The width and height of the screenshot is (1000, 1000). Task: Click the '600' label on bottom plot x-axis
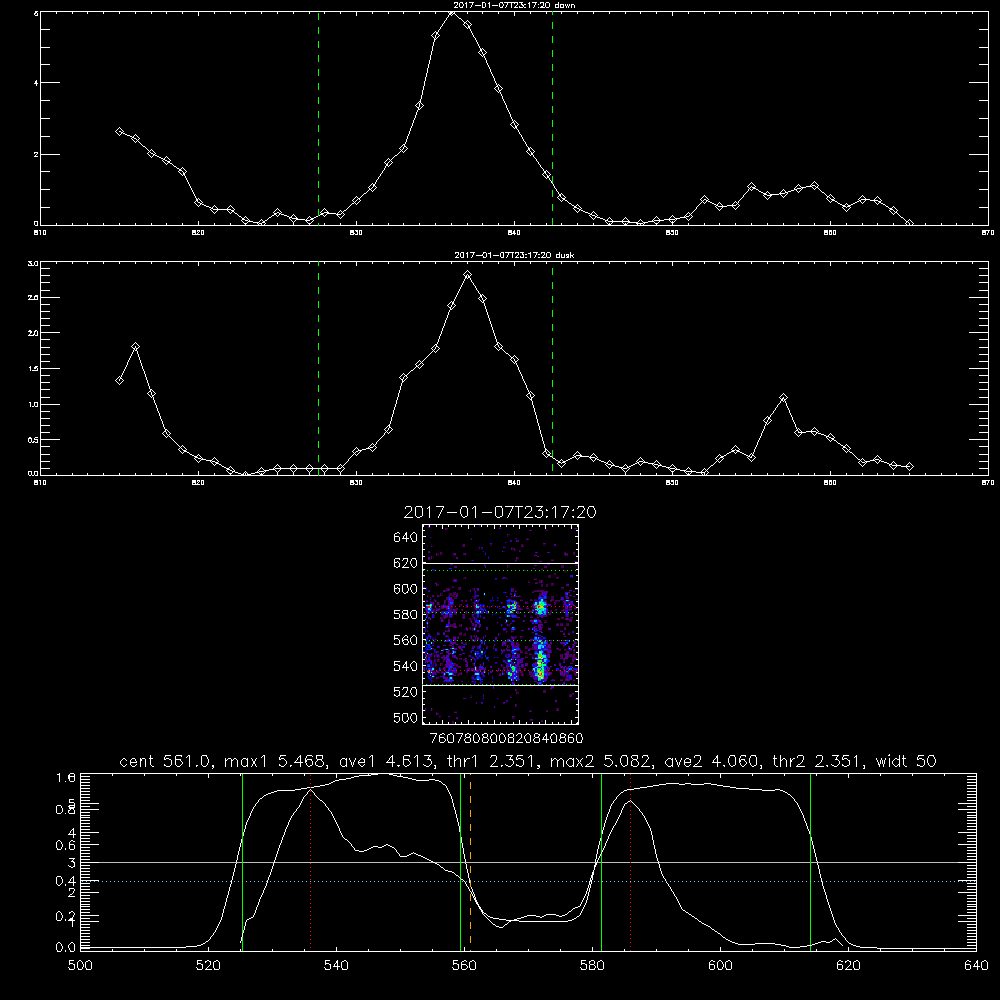pos(720,966)
